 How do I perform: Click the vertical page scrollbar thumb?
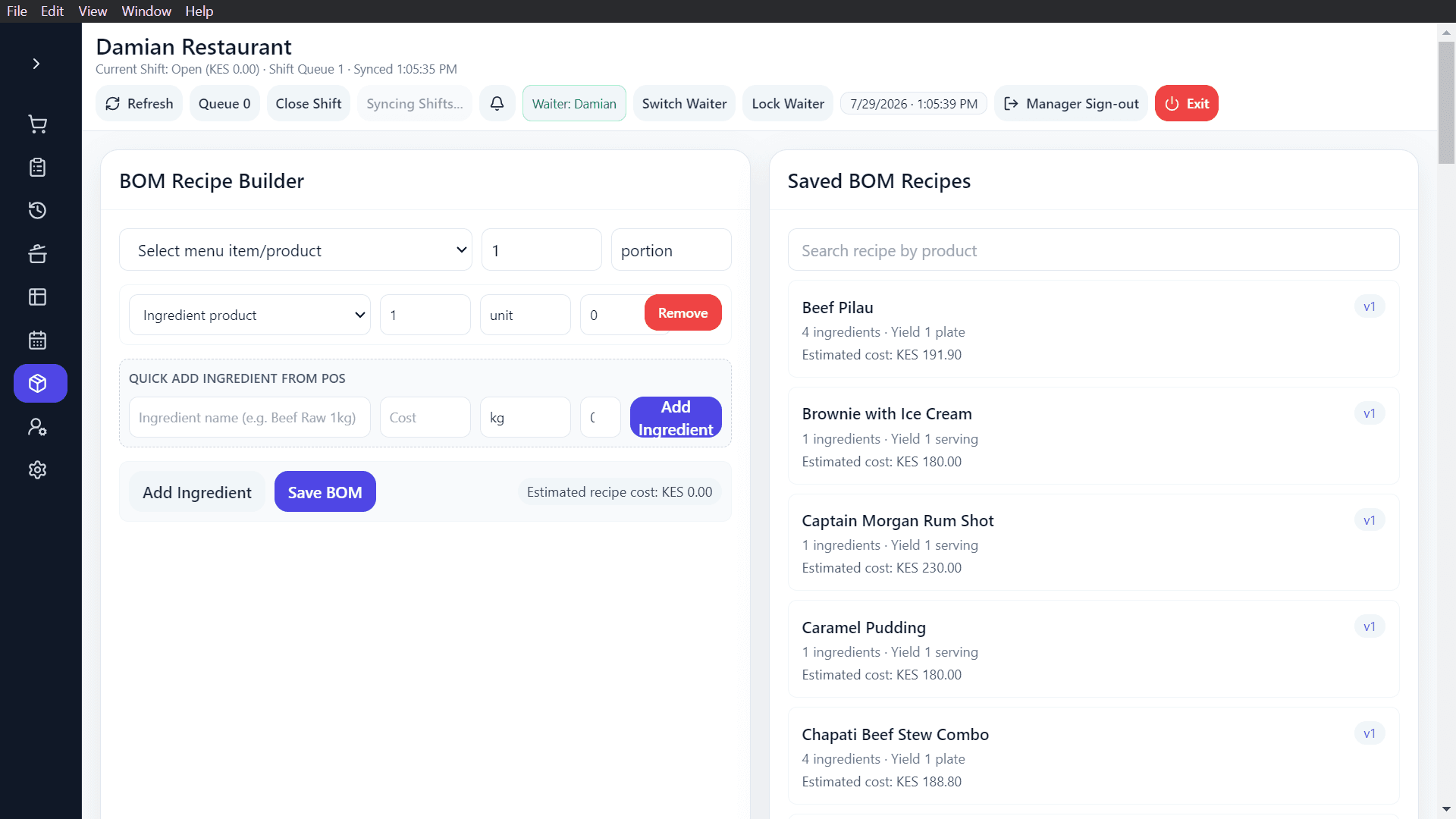click(1446, 102)
